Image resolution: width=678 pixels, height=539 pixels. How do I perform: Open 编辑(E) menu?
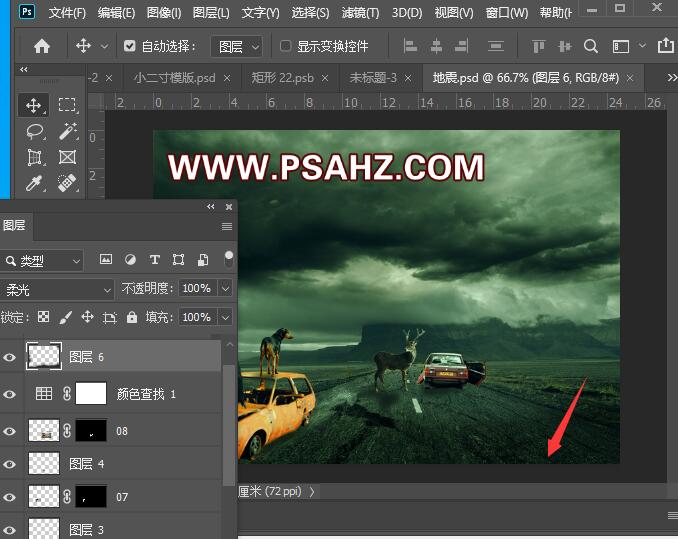[x=116, y=13]
